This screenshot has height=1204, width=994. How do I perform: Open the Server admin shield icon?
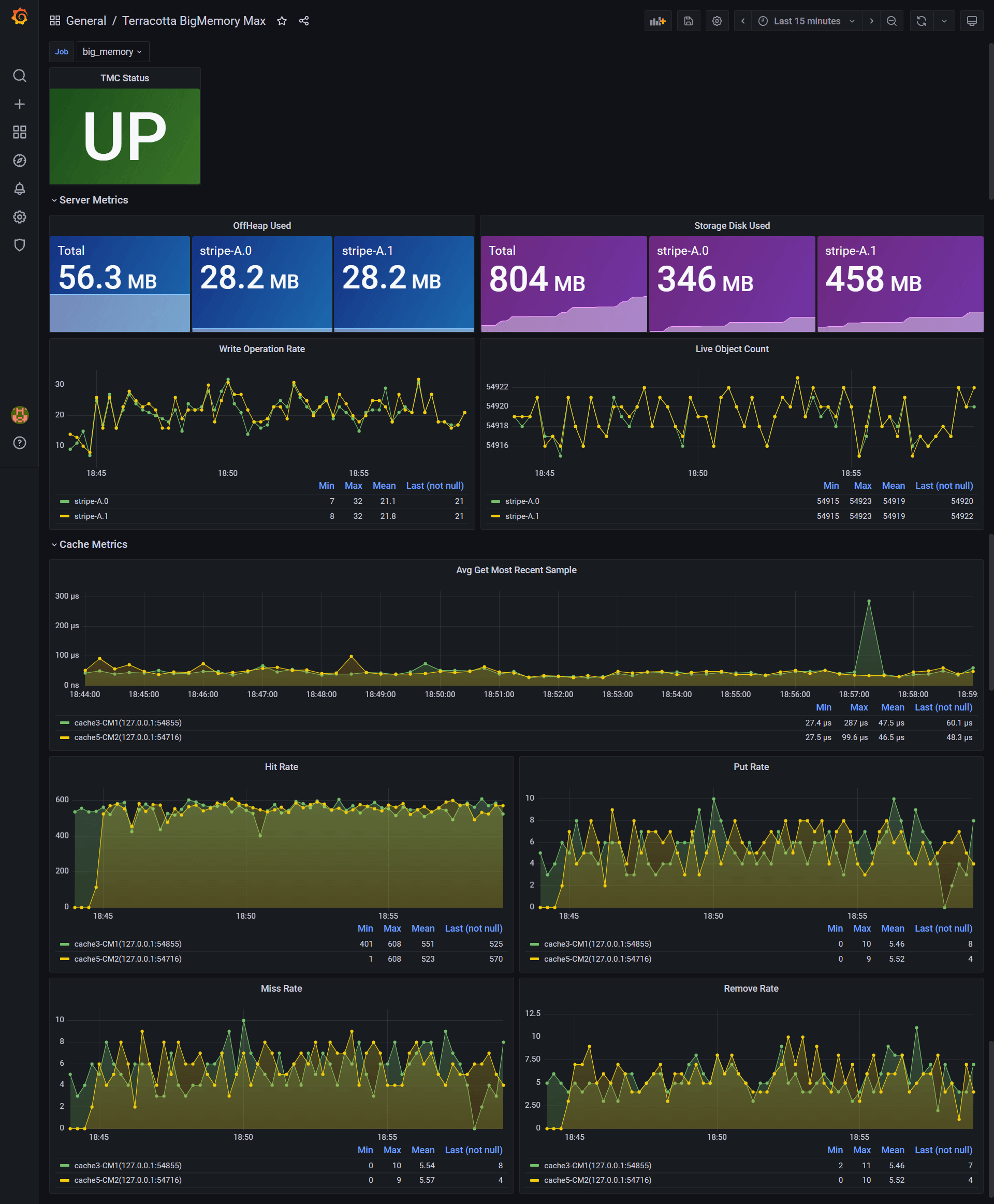click(x=20, y=245)
